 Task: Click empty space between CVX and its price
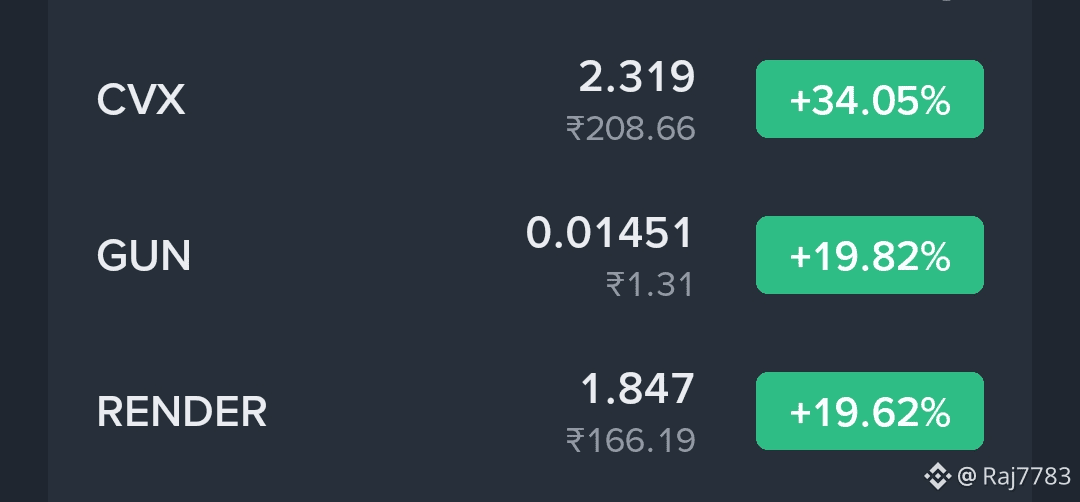pyautogui.click(x=370, y=100)
